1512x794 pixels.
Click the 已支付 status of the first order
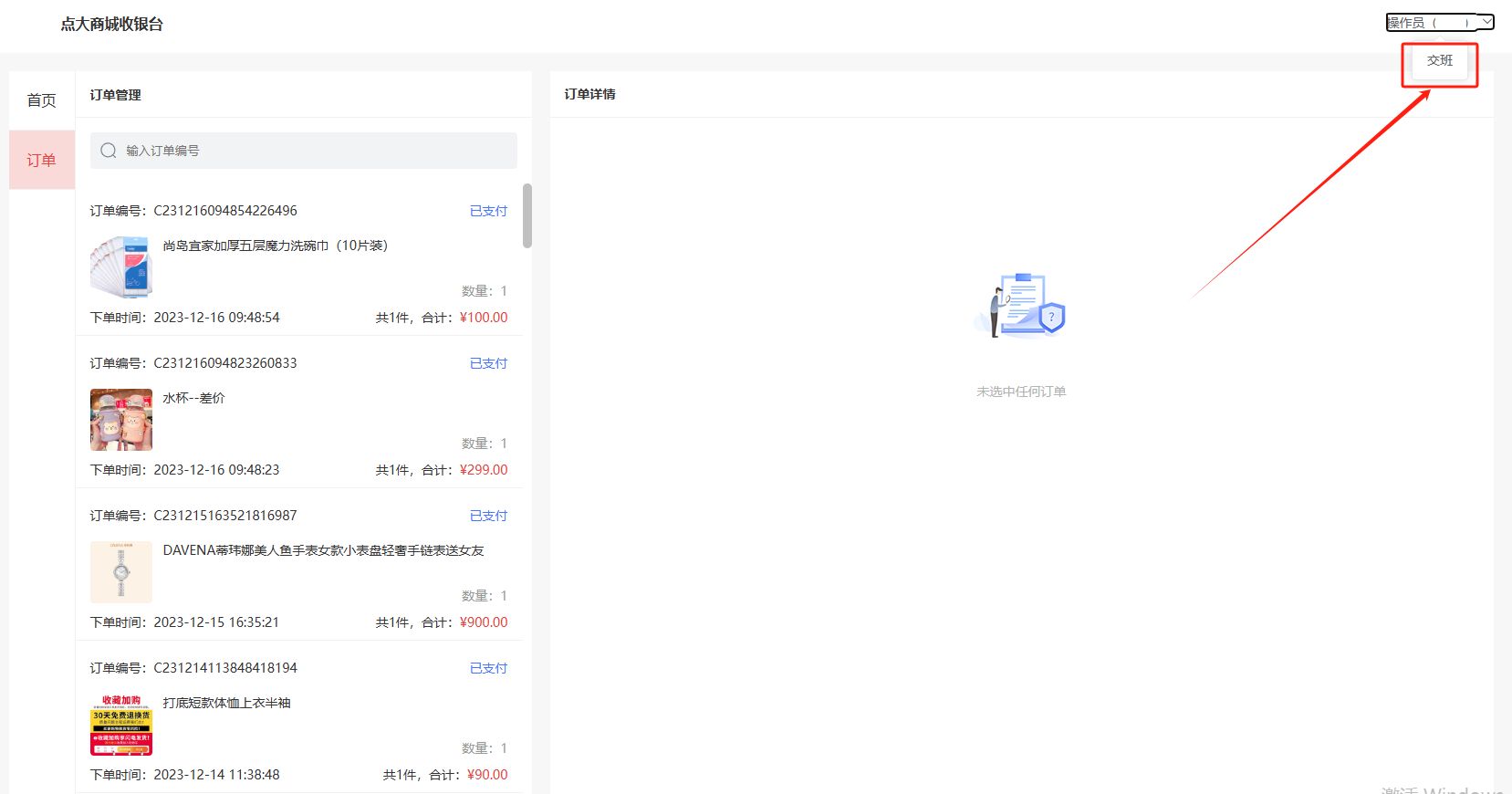[x=488, y=211]
